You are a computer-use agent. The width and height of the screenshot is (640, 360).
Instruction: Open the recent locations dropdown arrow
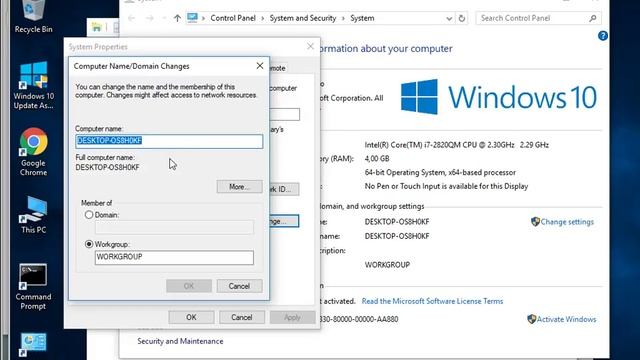tap(164, 18)
